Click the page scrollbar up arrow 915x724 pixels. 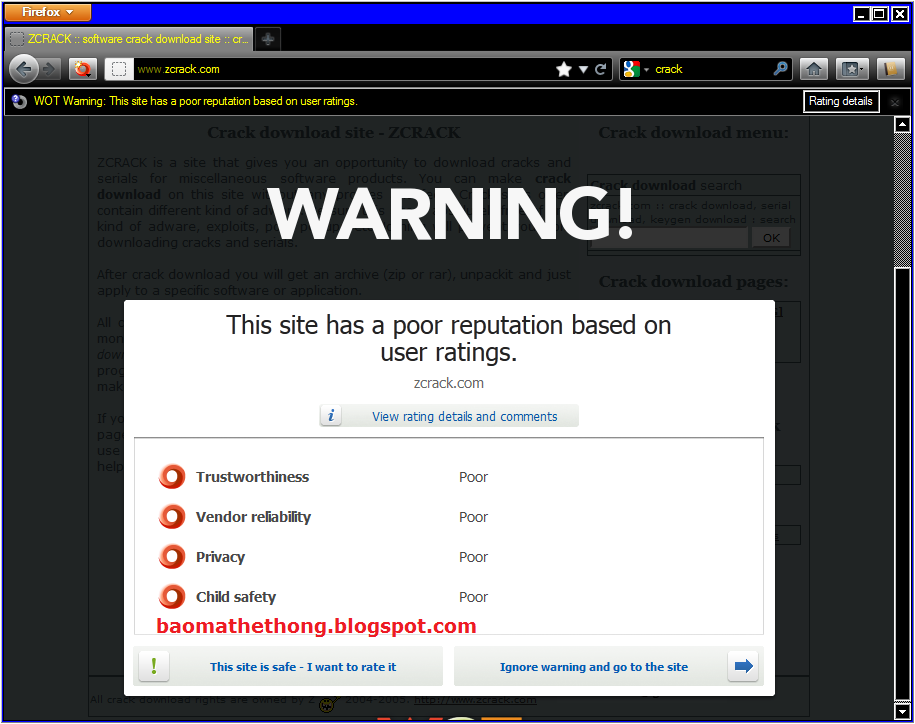[x=902, y=124]
